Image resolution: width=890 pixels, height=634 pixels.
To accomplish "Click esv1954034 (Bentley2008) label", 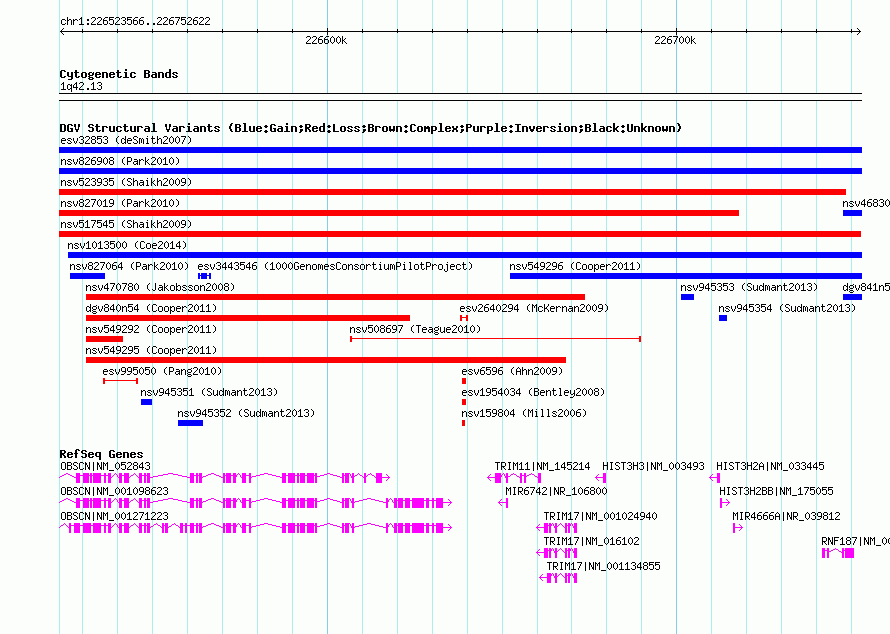I will (533, 392).
